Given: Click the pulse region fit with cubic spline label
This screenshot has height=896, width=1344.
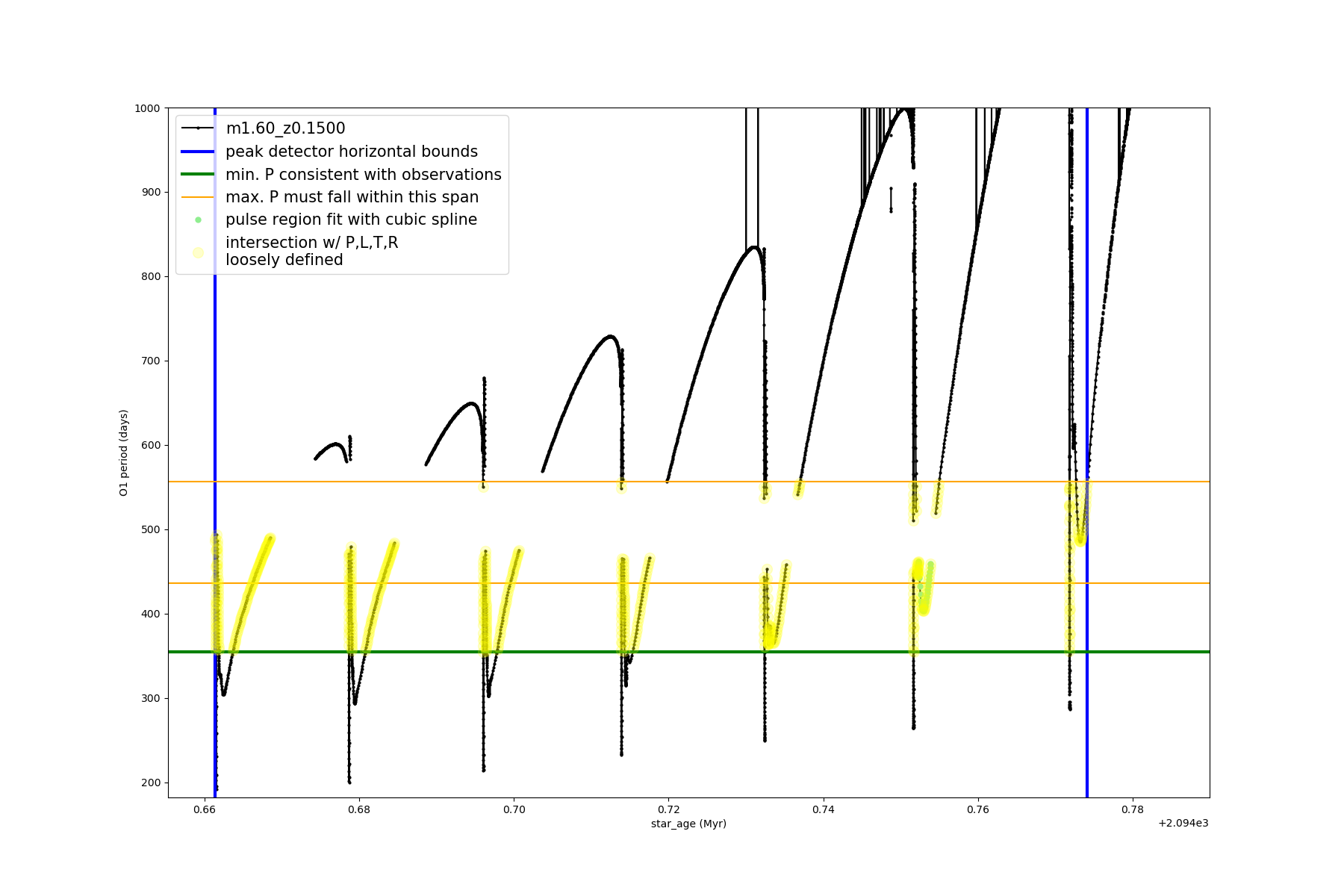Looking at the screenshot, I should [351, 220].
